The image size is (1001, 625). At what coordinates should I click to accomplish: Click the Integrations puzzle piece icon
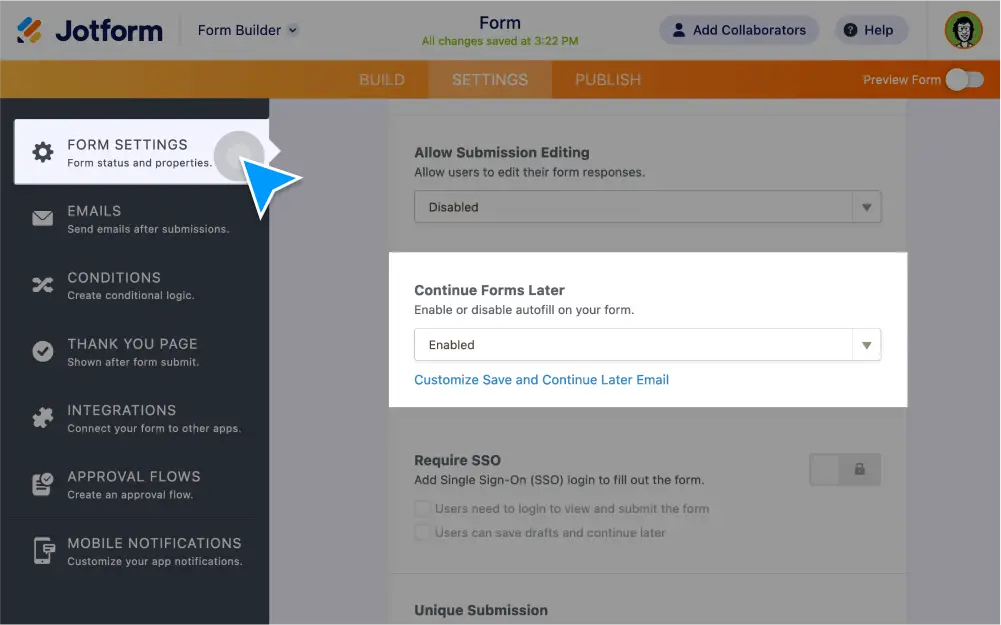pyautogui.click(x=42, y=418)
